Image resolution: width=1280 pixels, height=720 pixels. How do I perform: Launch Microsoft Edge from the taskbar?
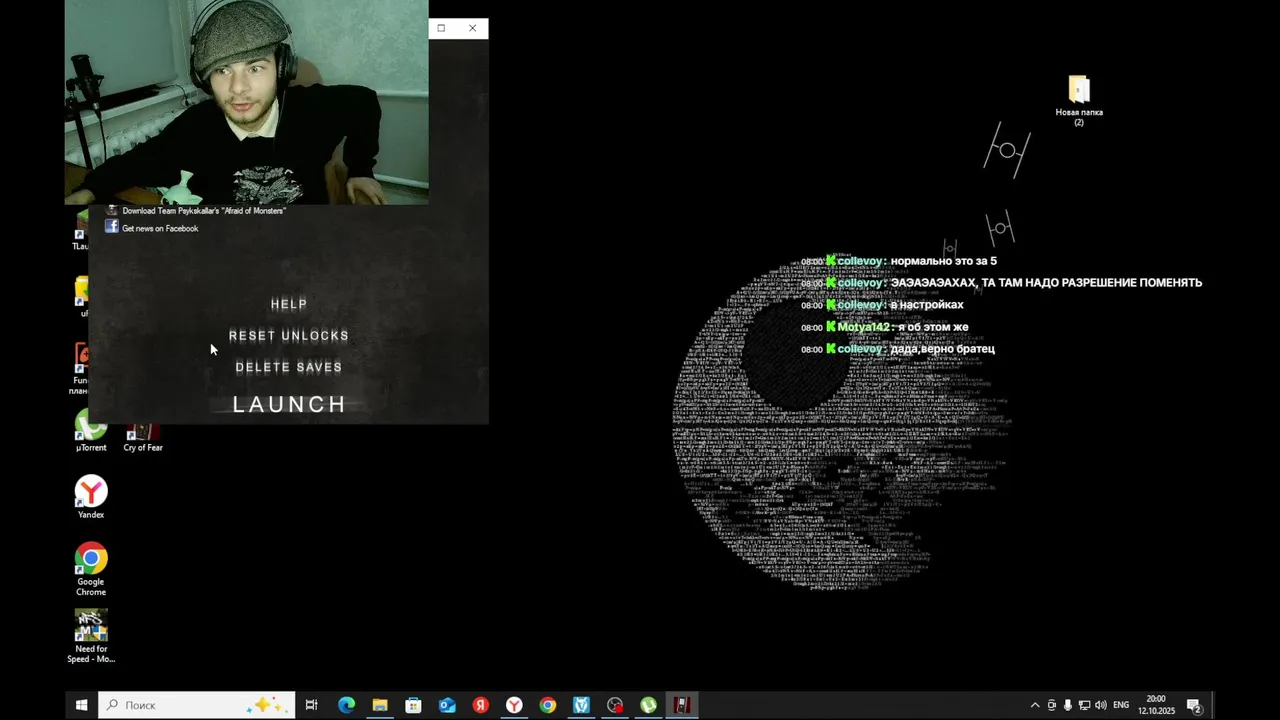pyautogui.click(x=346, y=705)
